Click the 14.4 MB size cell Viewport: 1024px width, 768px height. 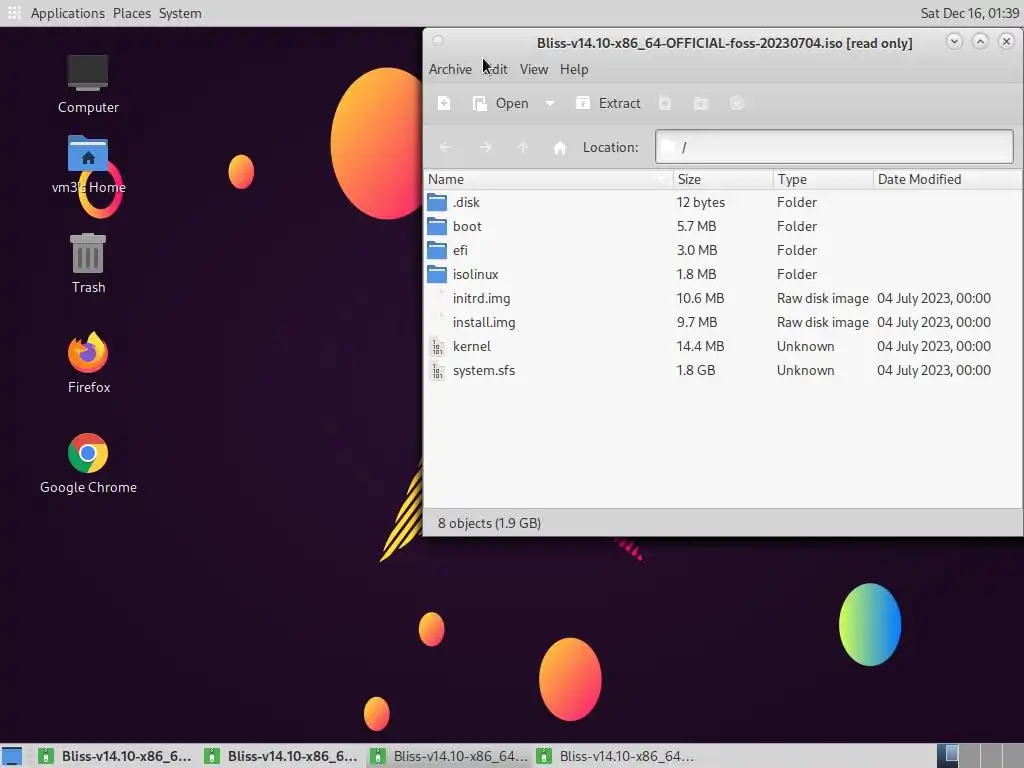[700, 346]
